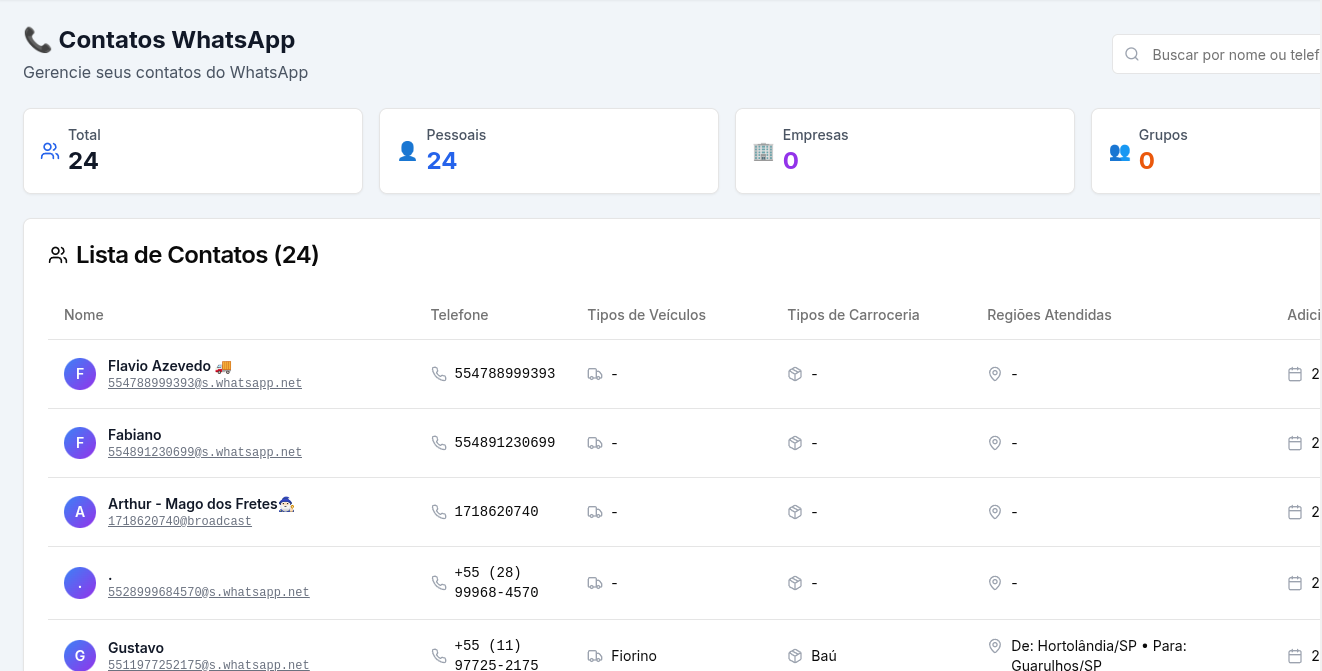Click the Total contacts people icon
The height and width of the screenshot is (671, 1322).
[50, 151]
